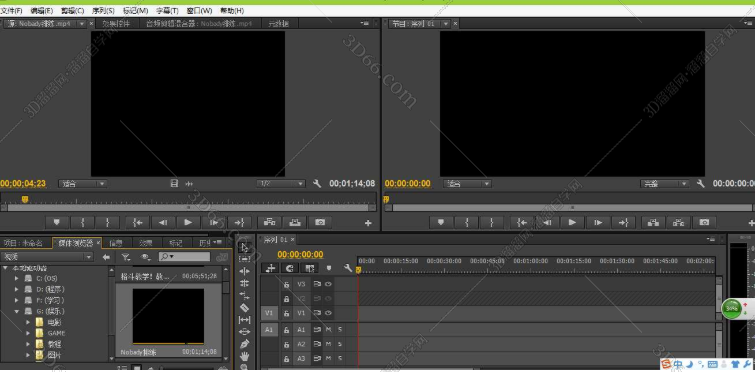Select the Track Select tool
This screenshot has height=372, width=755.
point(245,259)
